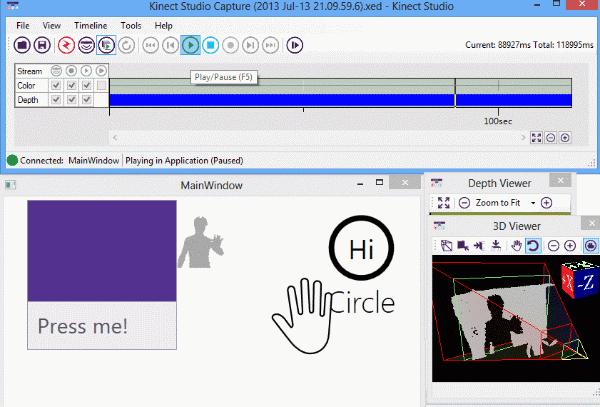This screenshot has width=600, height=407.
Task: Stop playback with the blue square button
Action: (210, 45)
